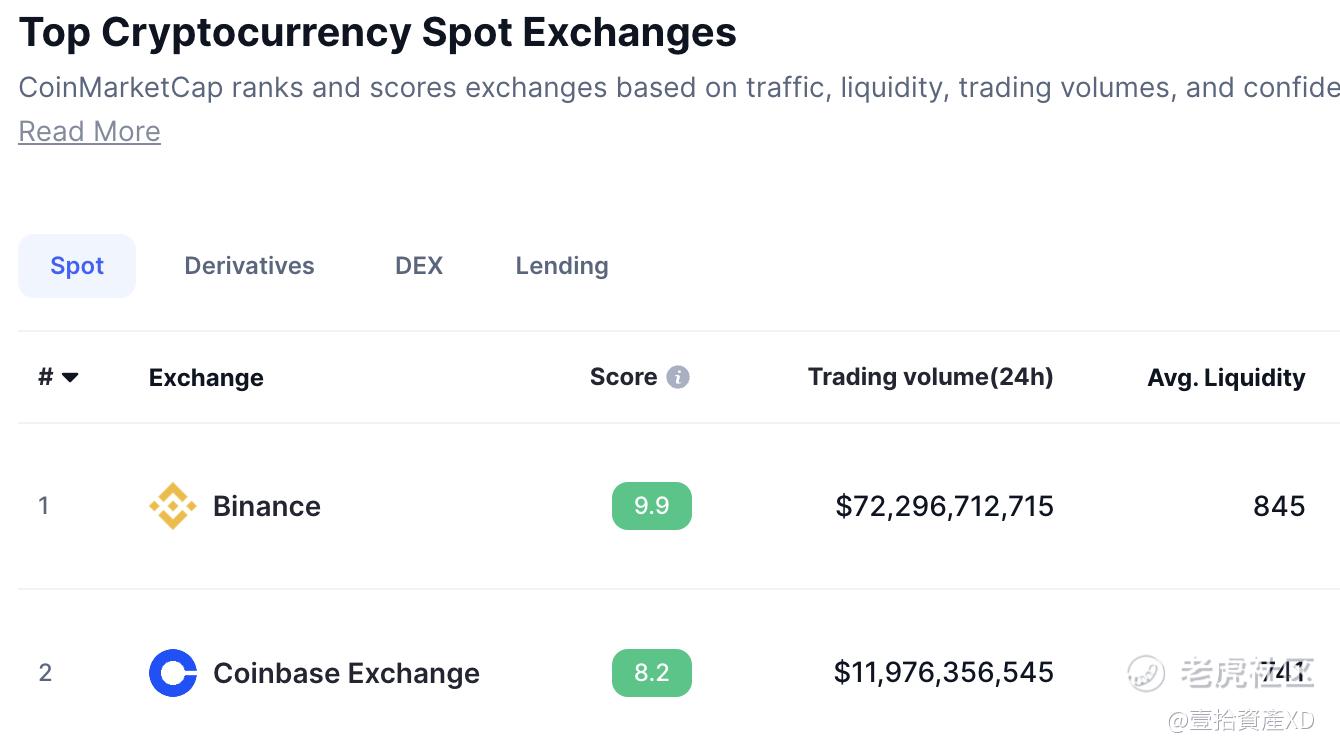Click Binance's 9.9 score badge
This screenshot has width=1340, height=750.
tap(652, 506)
